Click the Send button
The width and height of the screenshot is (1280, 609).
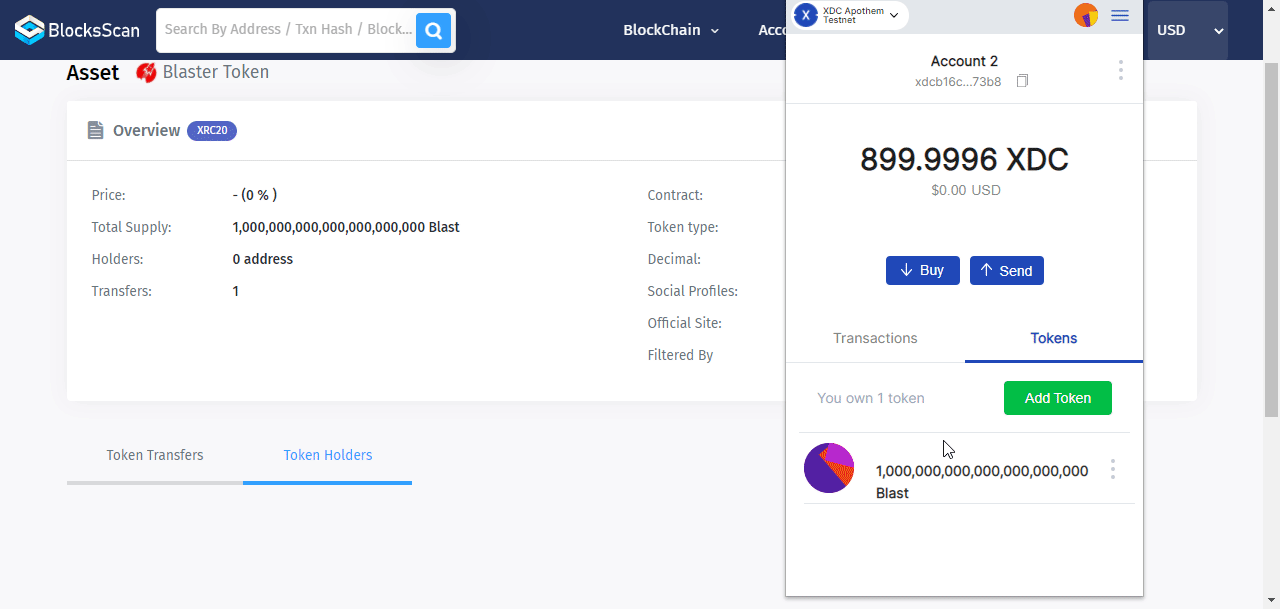click(x=1007, y=270)
